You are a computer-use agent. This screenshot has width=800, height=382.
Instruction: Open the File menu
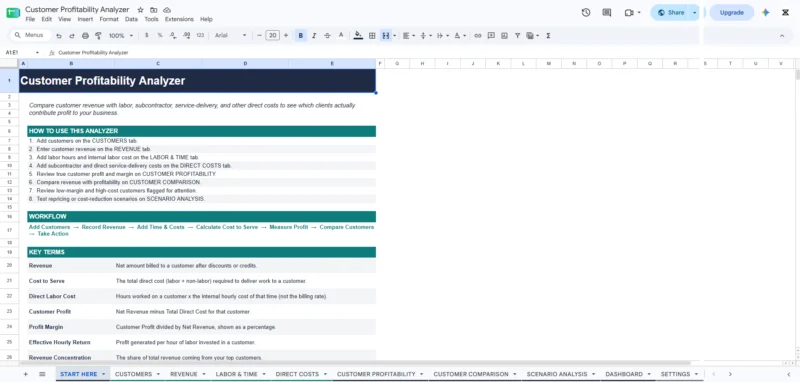pyautogui.click(x=30, y=19)
